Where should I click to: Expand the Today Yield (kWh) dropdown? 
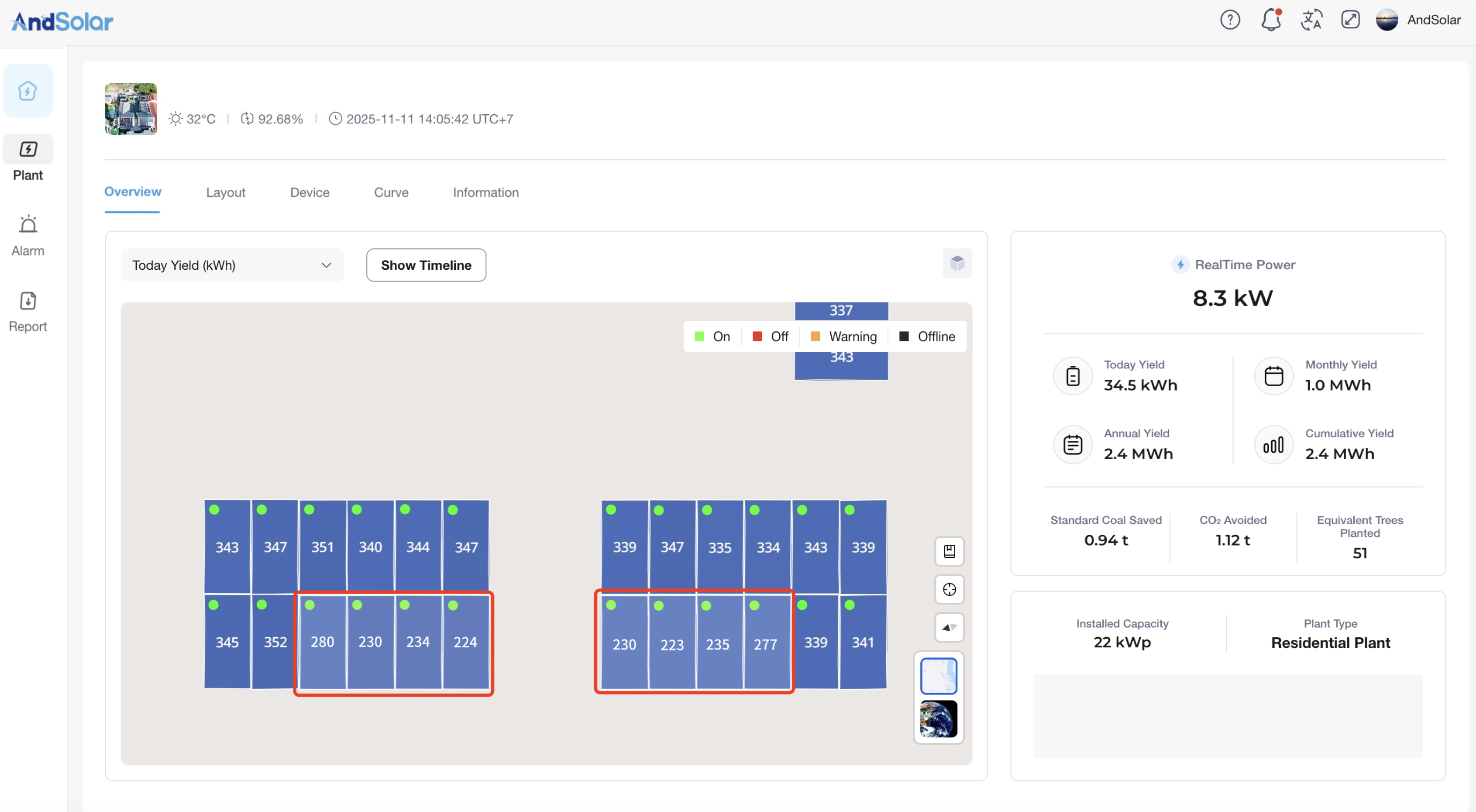[232, 265]
